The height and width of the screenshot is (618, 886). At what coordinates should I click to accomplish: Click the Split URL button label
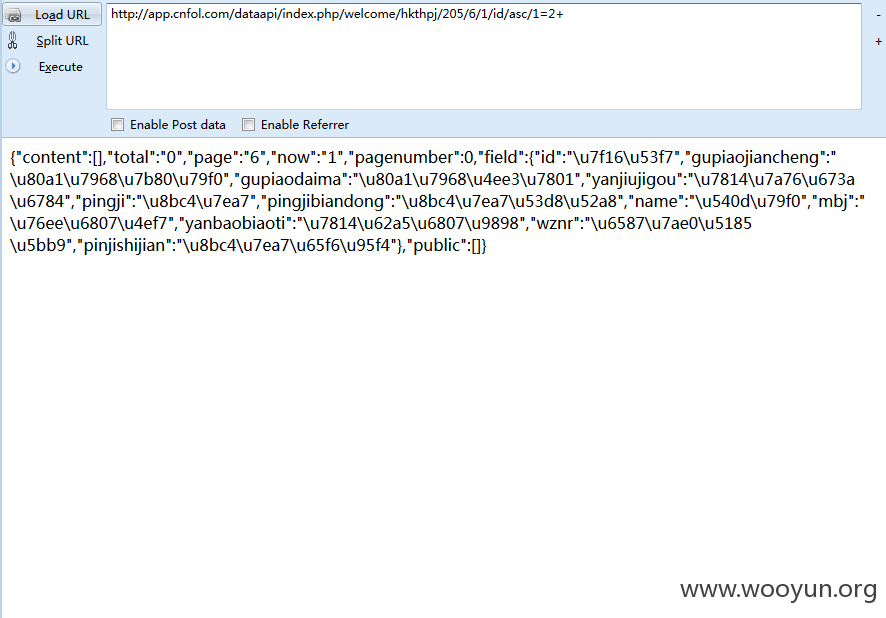click(62, 41)
